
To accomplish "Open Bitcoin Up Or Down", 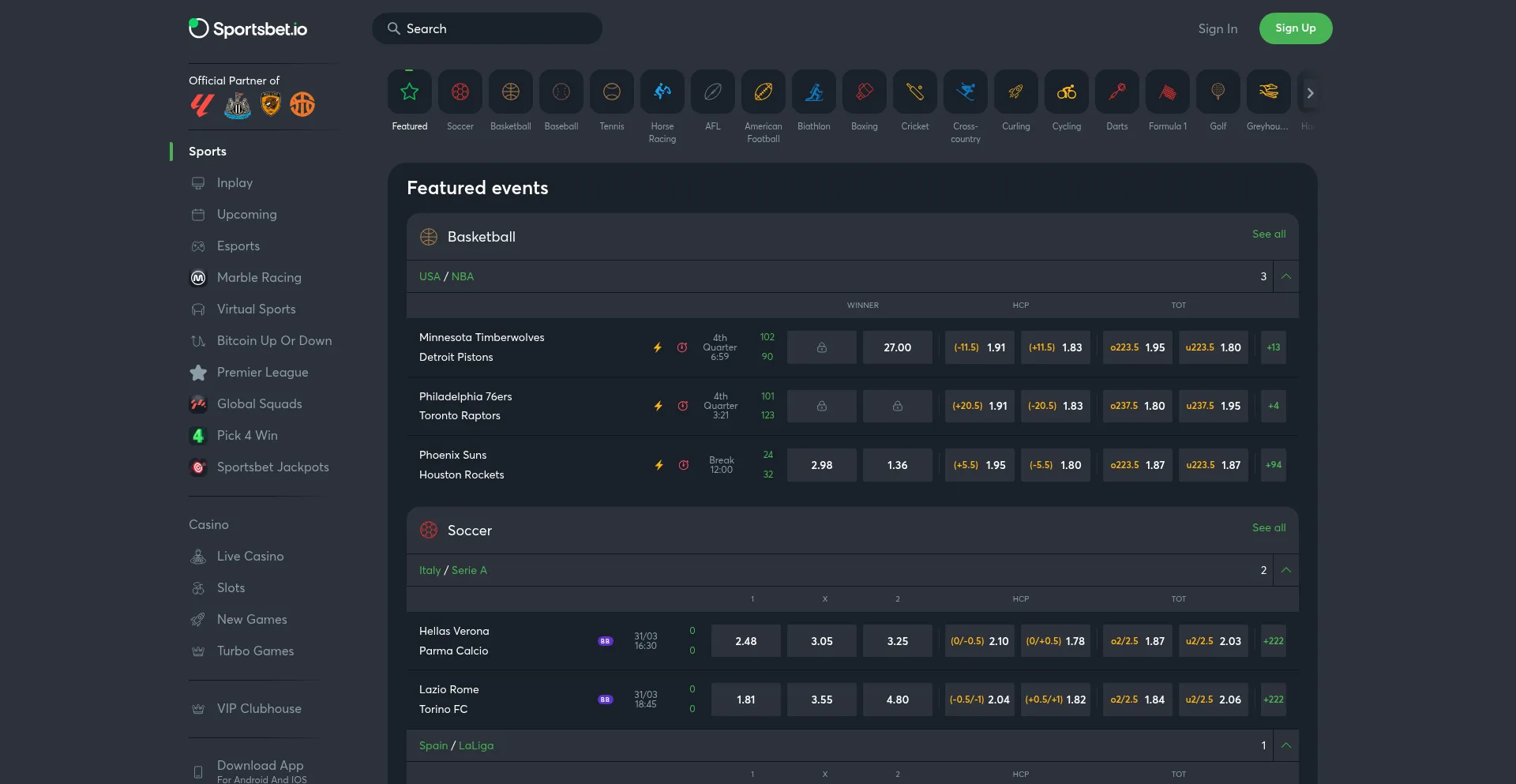I will [x=274, y=340].
